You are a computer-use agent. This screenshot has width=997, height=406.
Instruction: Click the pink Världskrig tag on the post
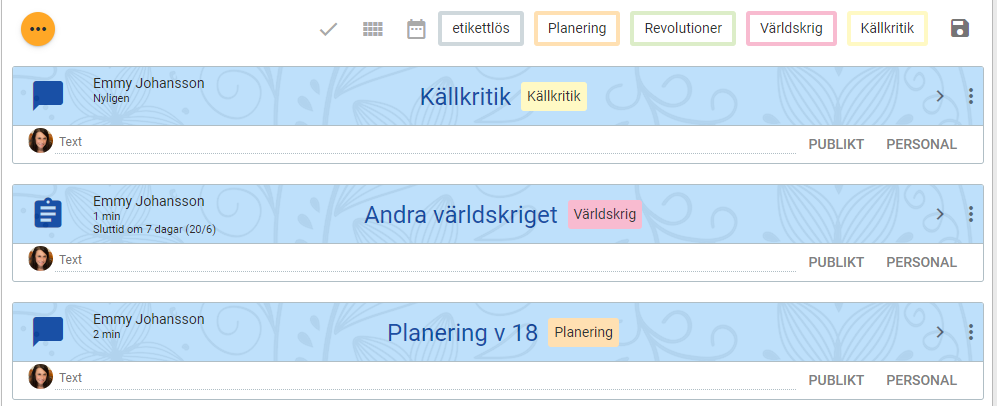click(x=604, y=214)
